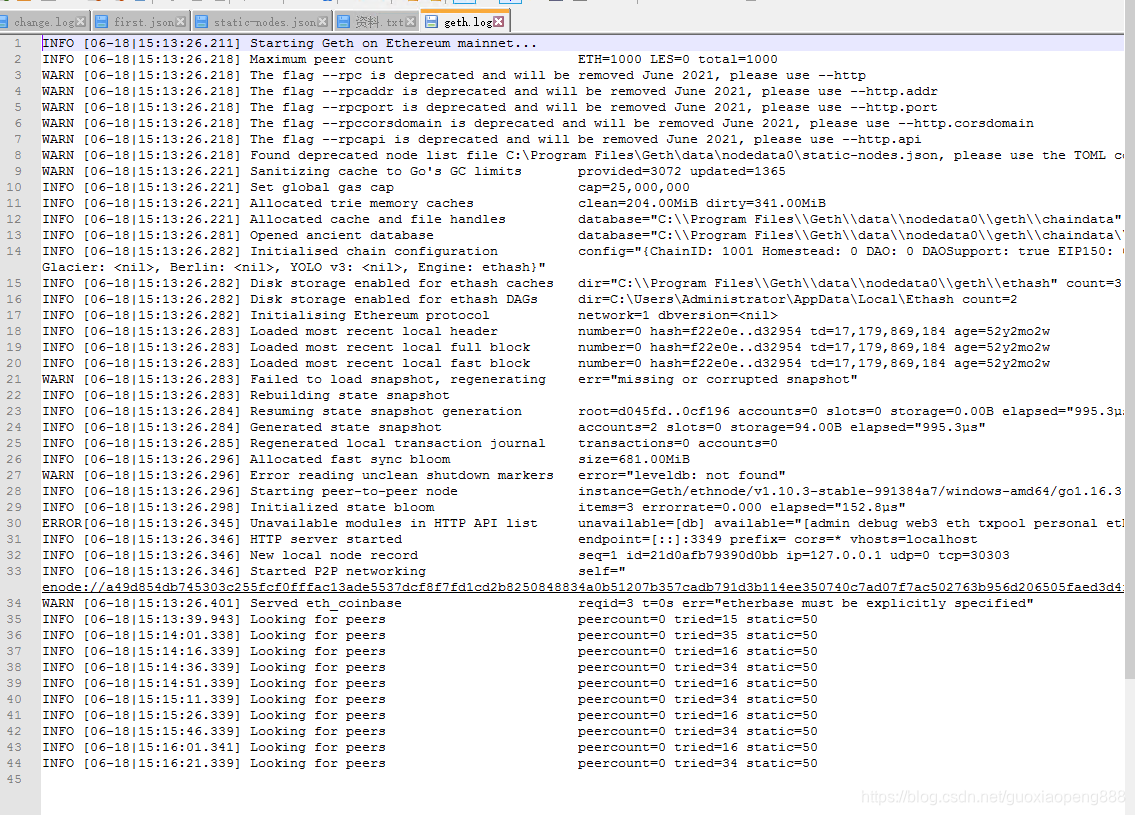Click the save icon on 资料.txt tab
This screenshot has height=815, width=1135.
point(343,22)
